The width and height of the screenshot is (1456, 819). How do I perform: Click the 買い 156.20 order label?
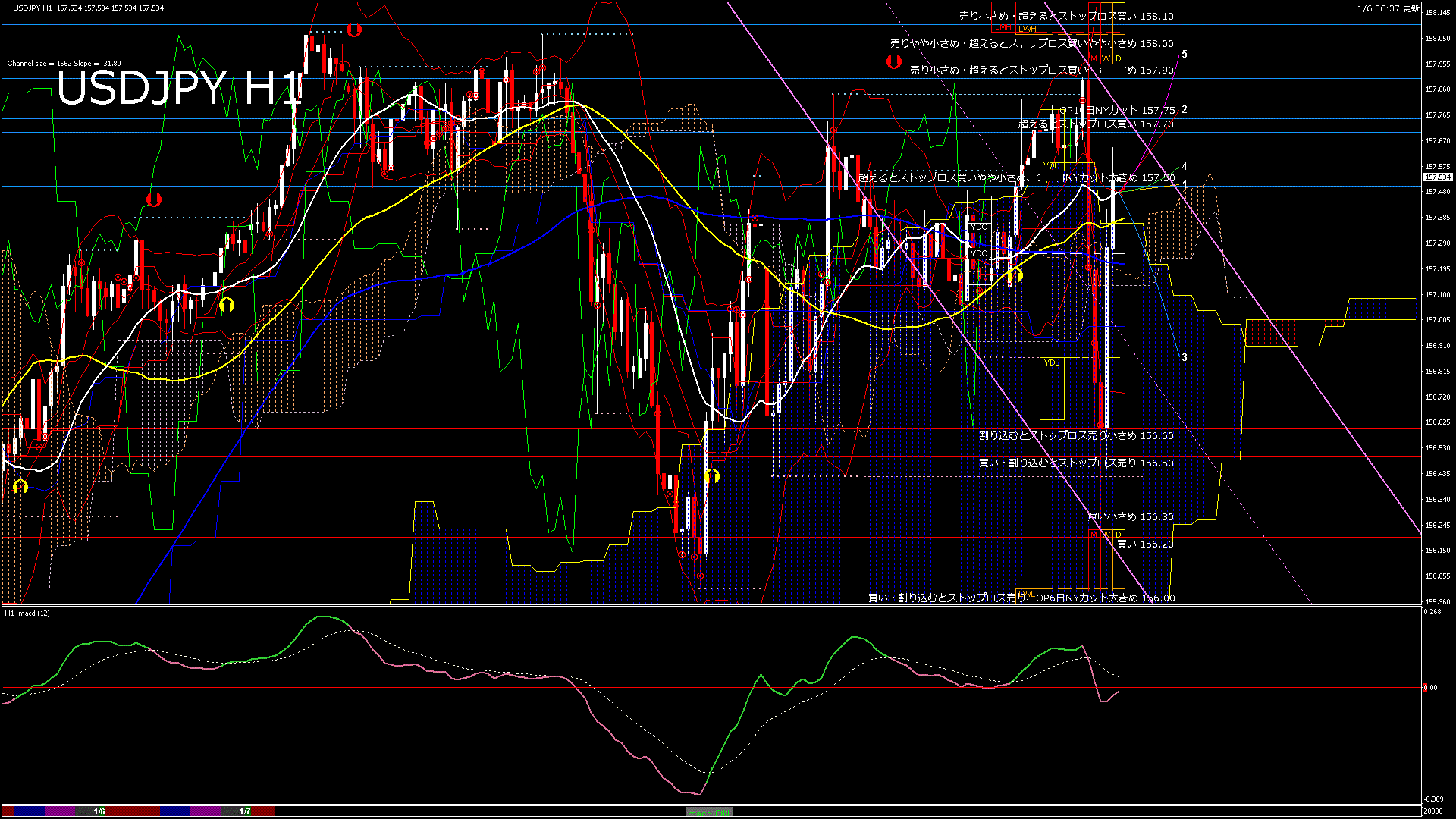click(1145, 544)
